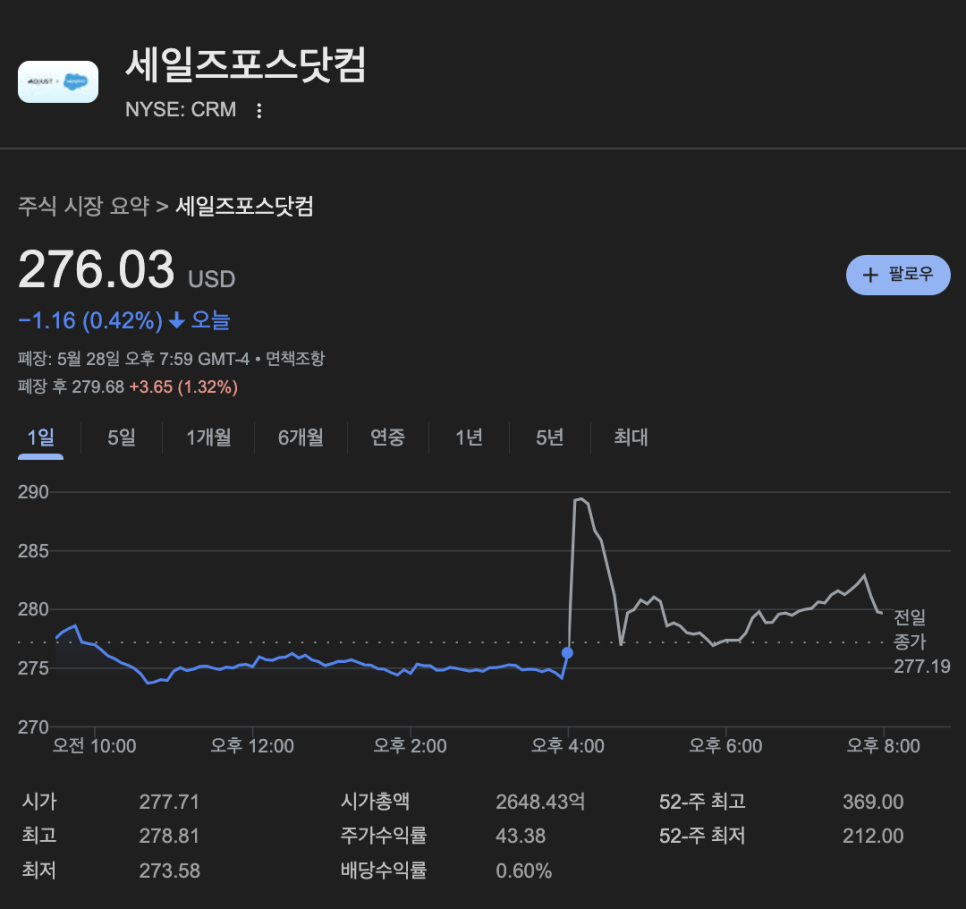Click the 오전 10:00 axis label

(94, 746)
